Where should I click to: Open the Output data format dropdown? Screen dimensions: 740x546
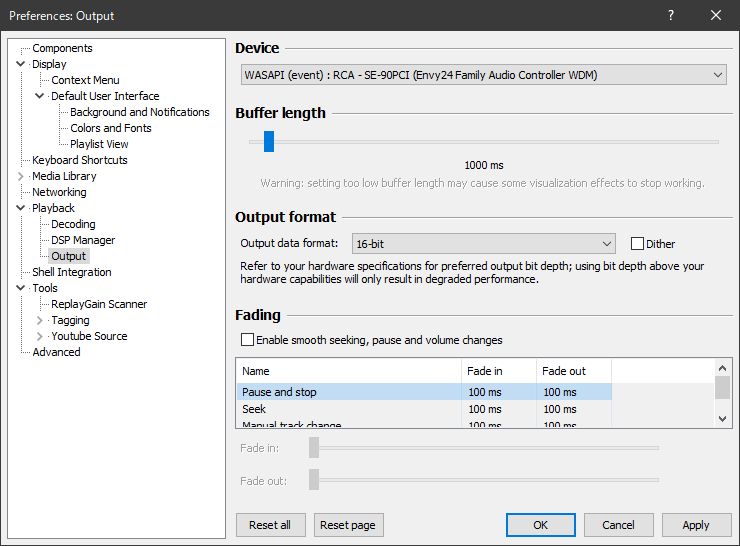(483, 243)
